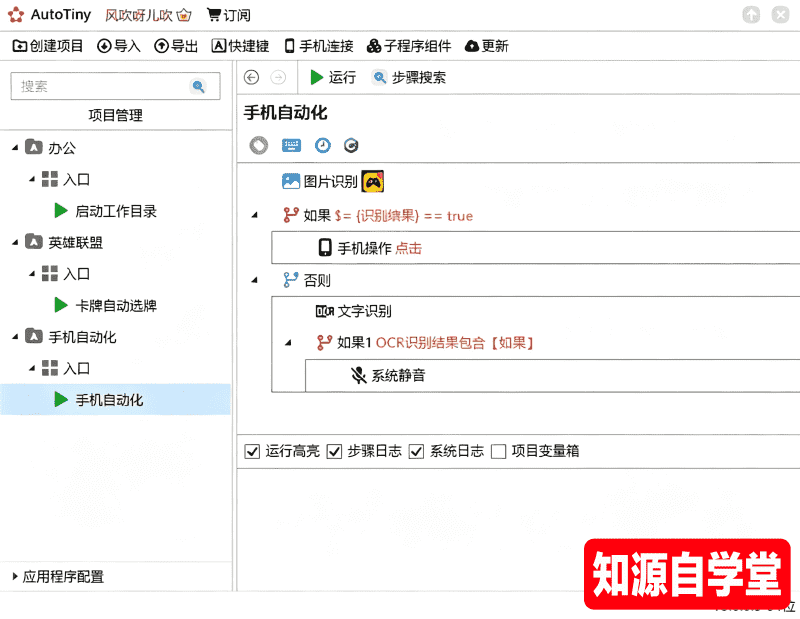The height and width of the screenshot is (619, 800).
Task: Collapse the 如果 识别结果 branch
Action: pos(254,215)
